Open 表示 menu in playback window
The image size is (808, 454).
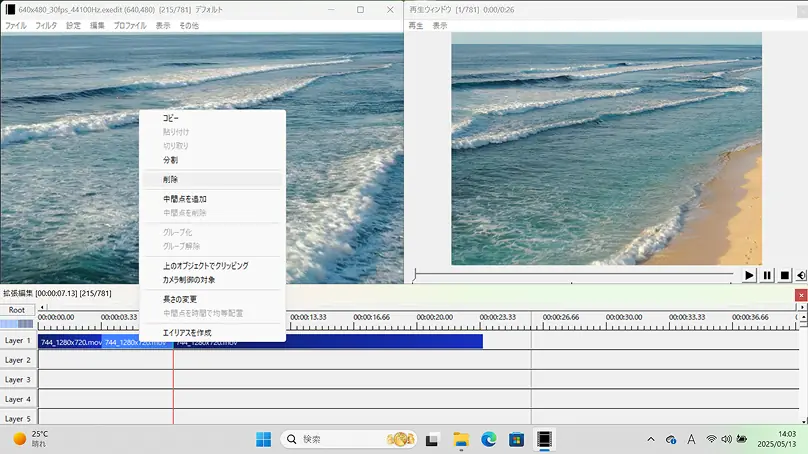(440, 25)
